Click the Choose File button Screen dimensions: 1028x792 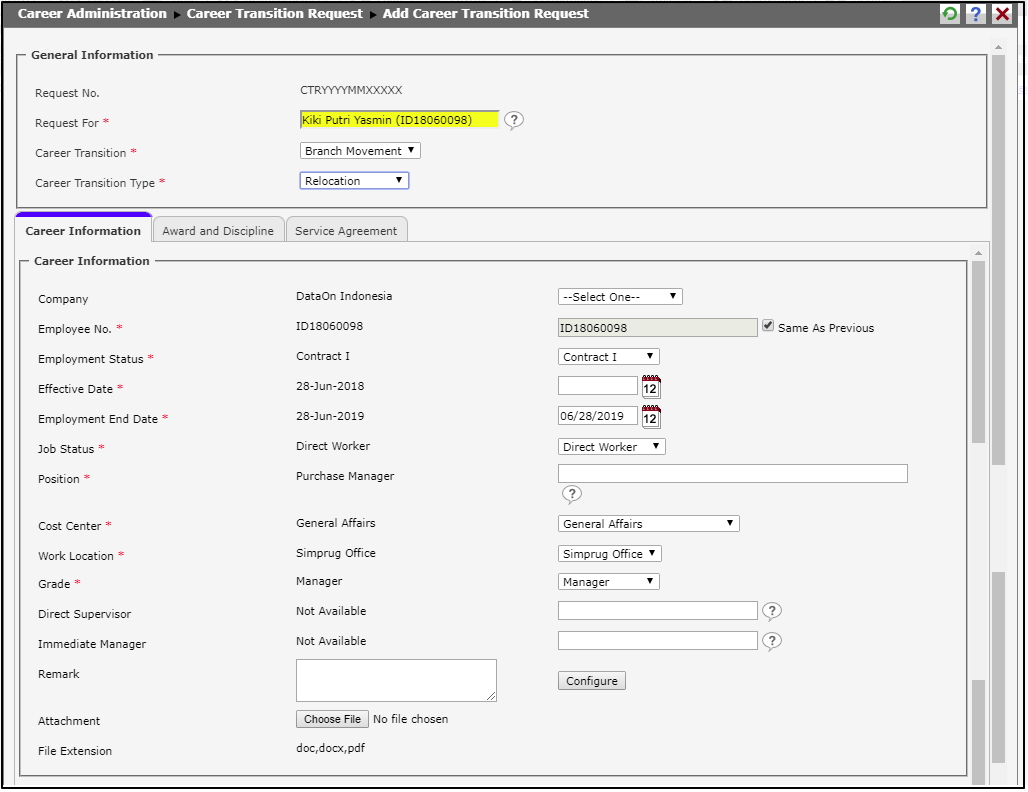point(332,719)
